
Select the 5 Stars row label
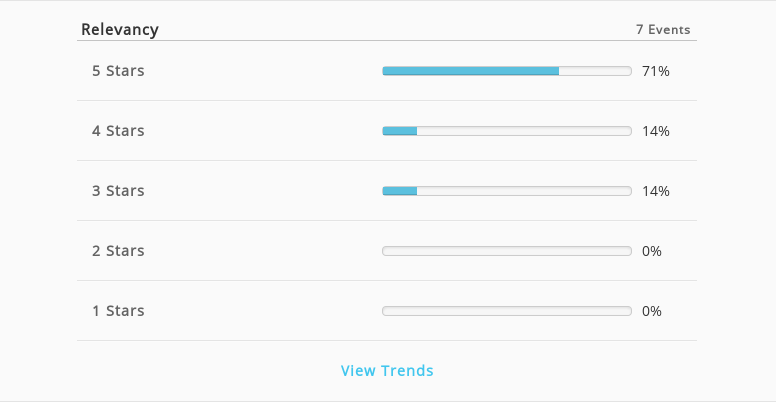pyautogui.click(x=118, y=71)
